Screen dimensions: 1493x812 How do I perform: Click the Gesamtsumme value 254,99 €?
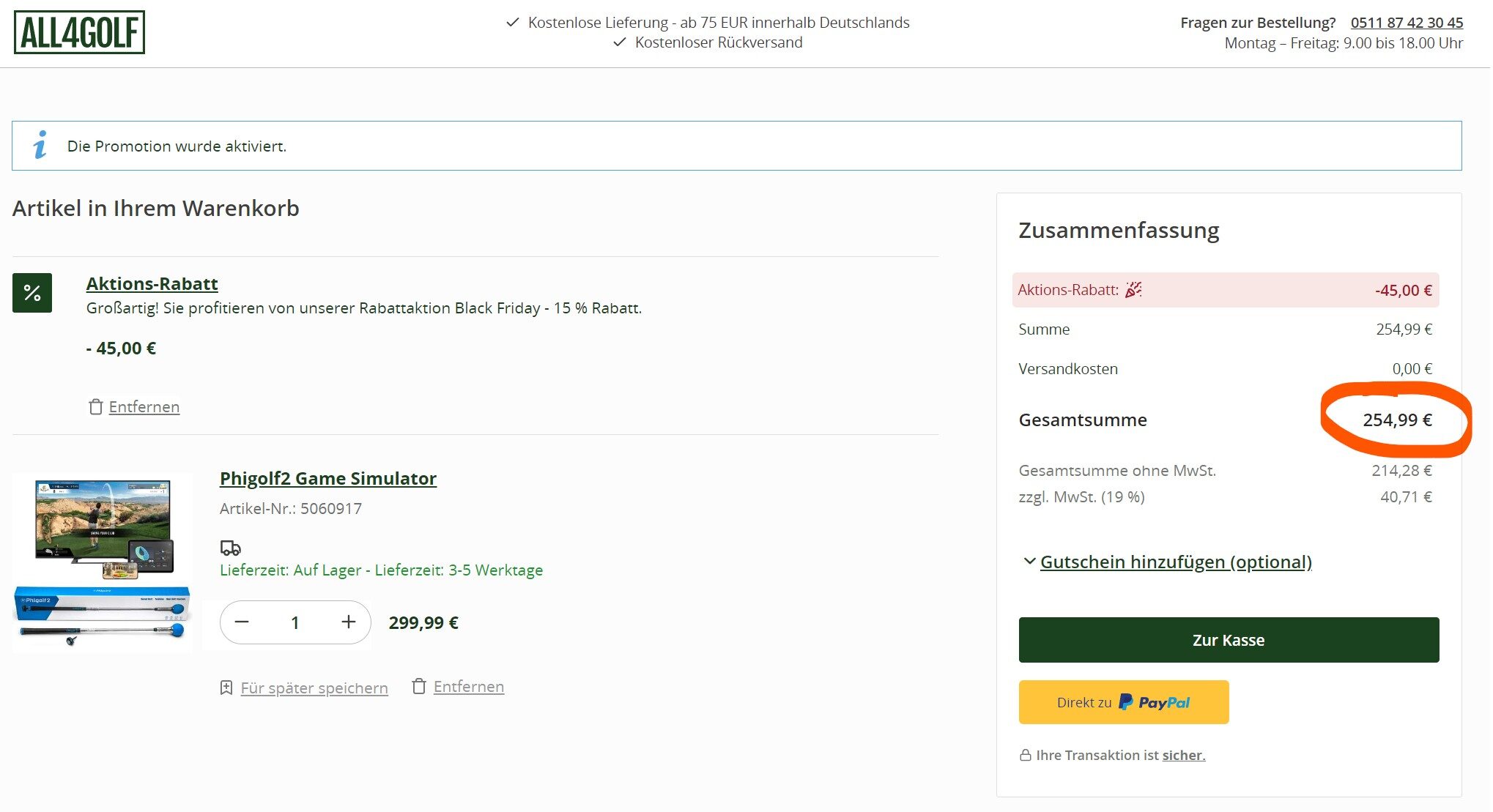pyautogui.click(x=1397, y=420)
